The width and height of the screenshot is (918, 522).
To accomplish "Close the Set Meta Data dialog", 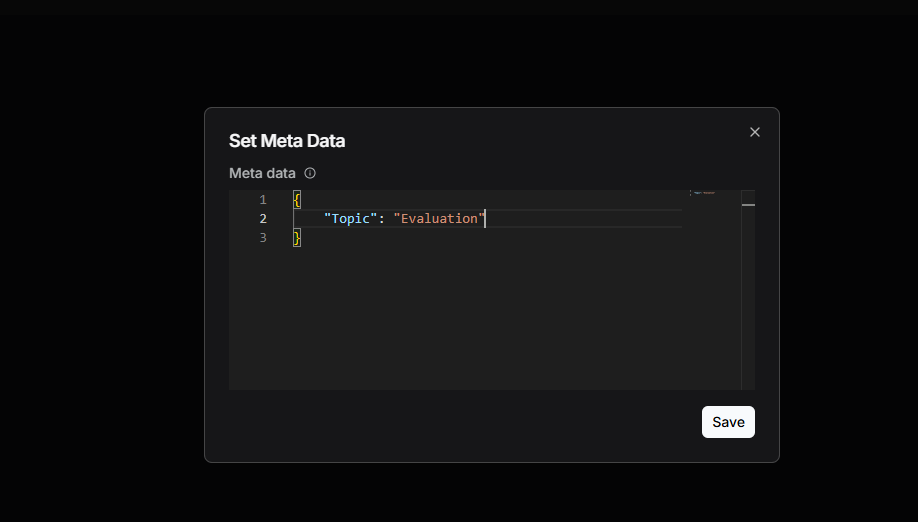I will pyautogui.click(x=755, y=132).
